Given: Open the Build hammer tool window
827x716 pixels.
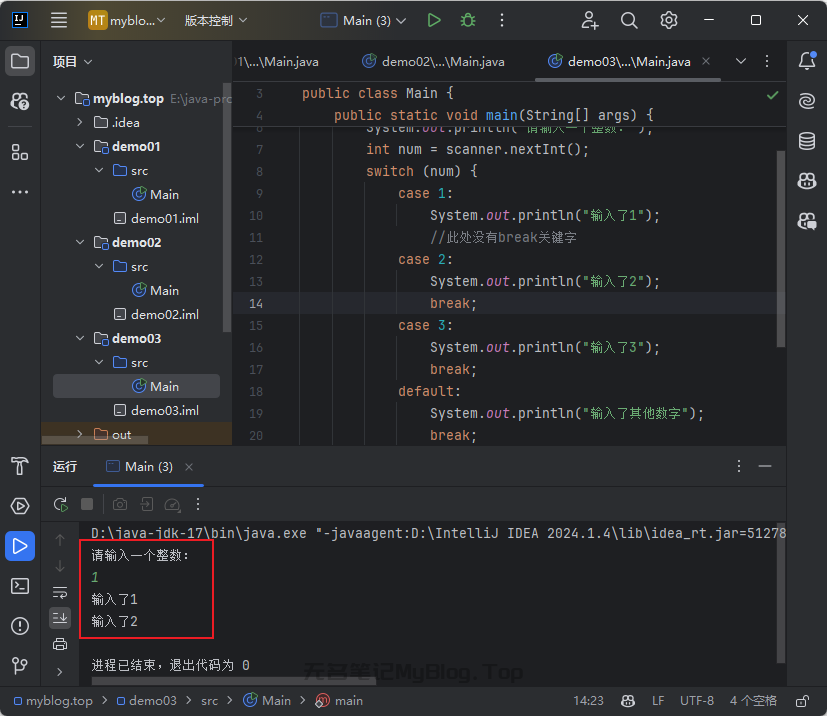Looking at the screenshot, I should pyautogui.click(x=20, y=466).
